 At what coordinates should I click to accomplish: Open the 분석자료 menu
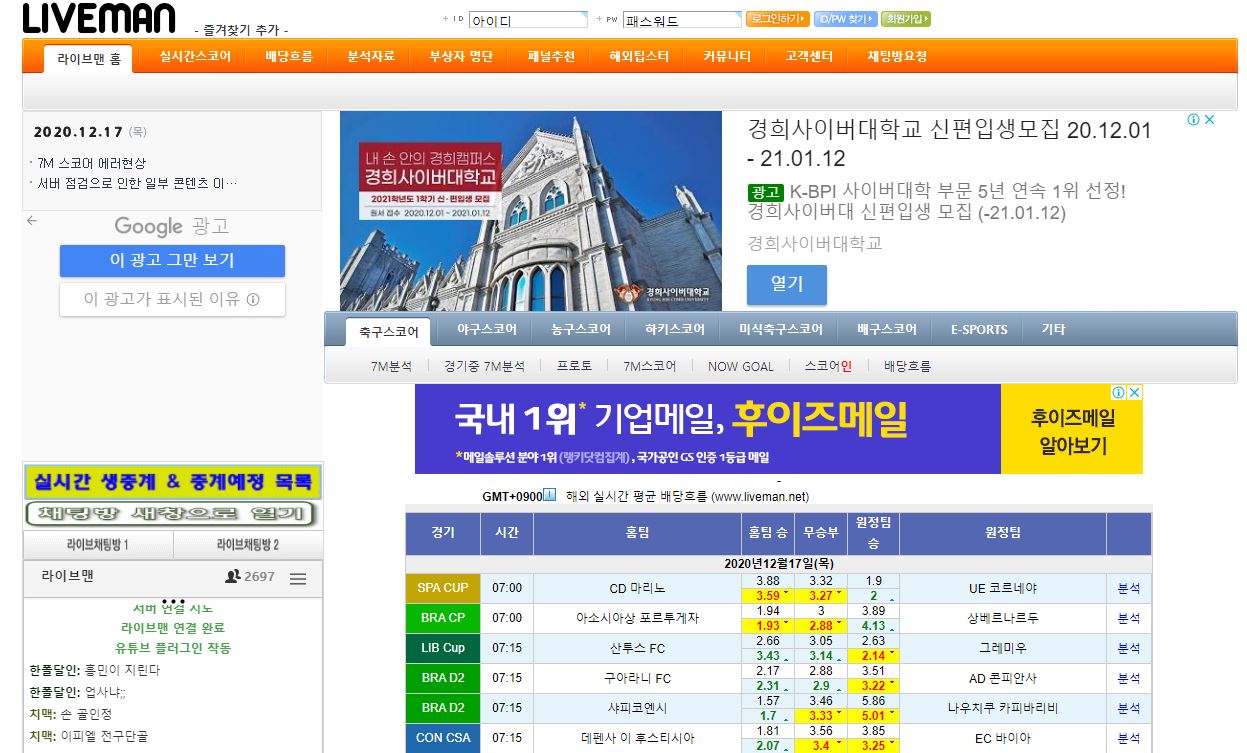click(x=371, y=56)
